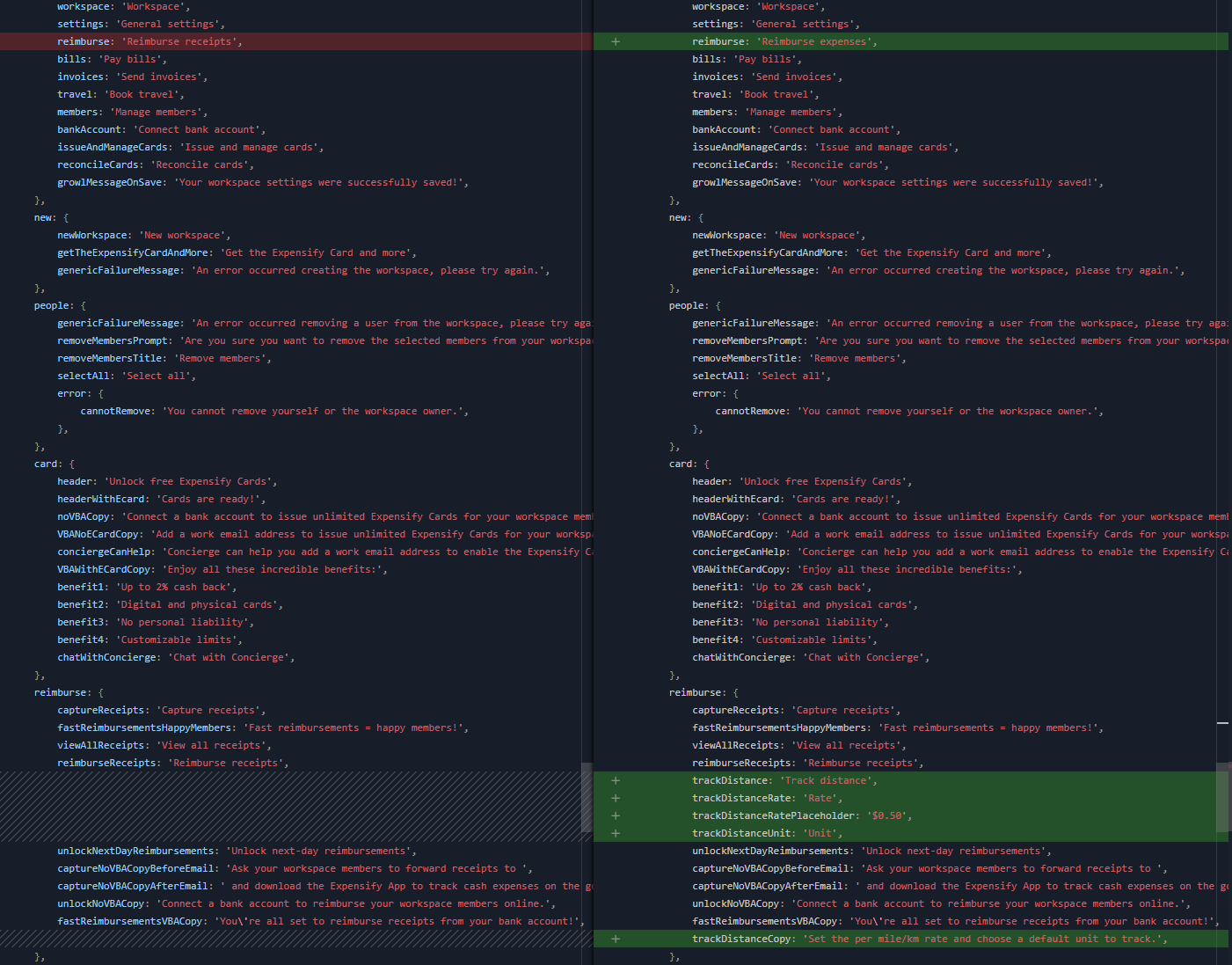Click 'card: {' in the left pane
Screen dimensions: 1232x965
[55, 464]
